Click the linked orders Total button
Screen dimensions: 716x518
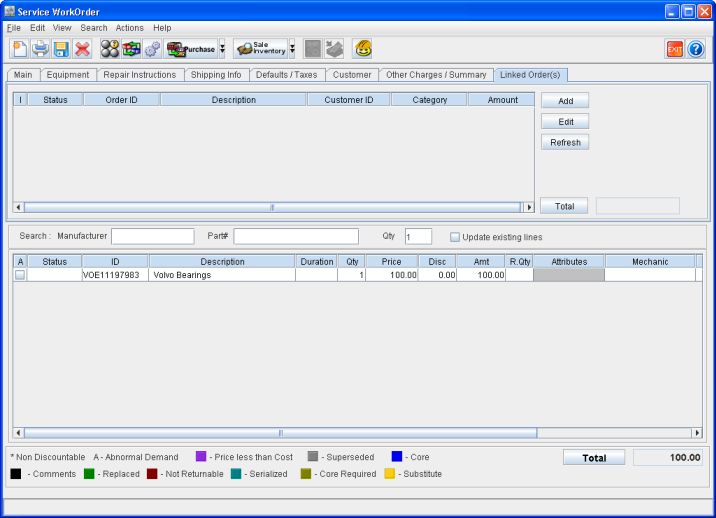(x=564, y=206)
